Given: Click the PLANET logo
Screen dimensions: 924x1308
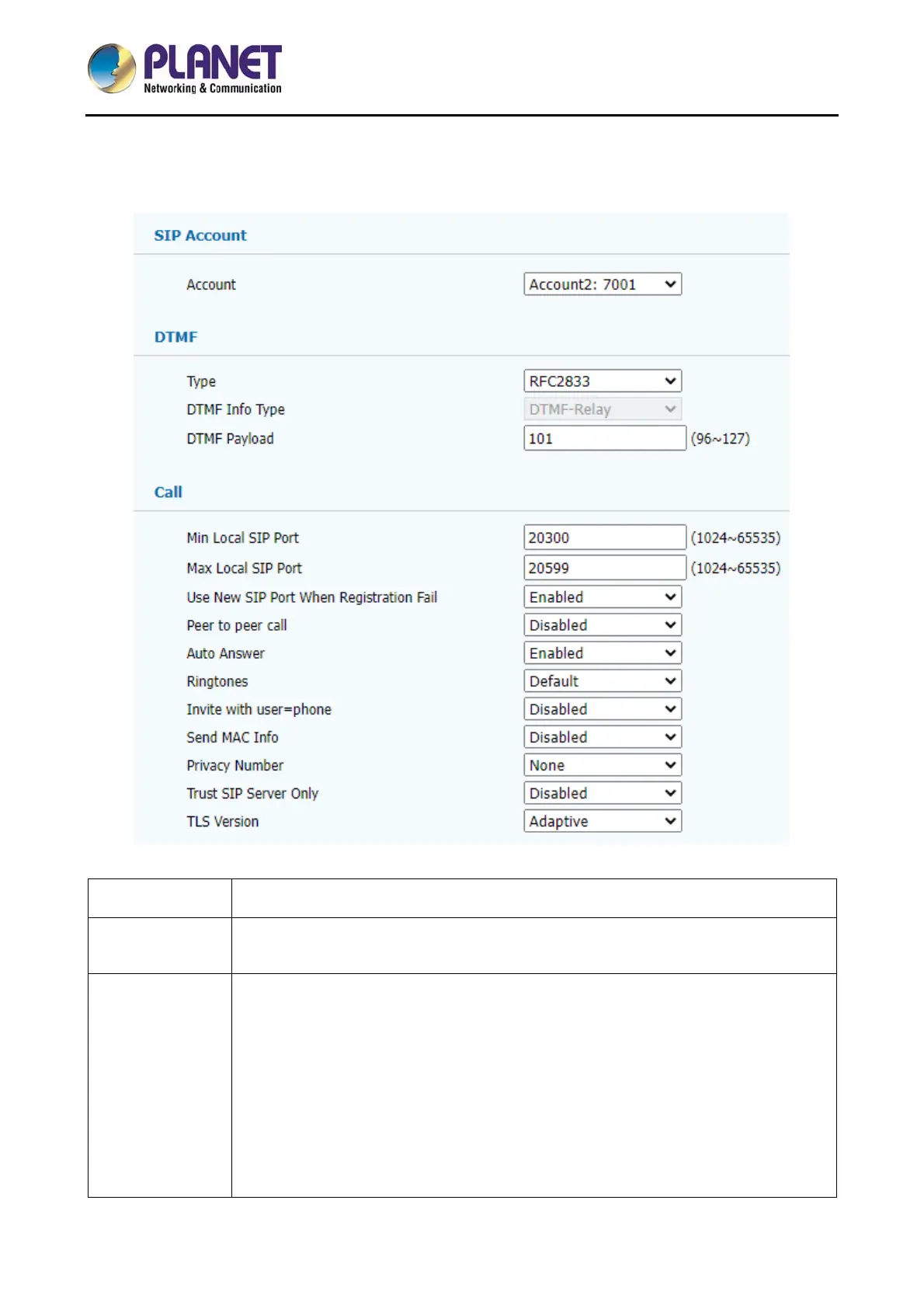Looking at the screenshot, I should click(x=185, y=68).
